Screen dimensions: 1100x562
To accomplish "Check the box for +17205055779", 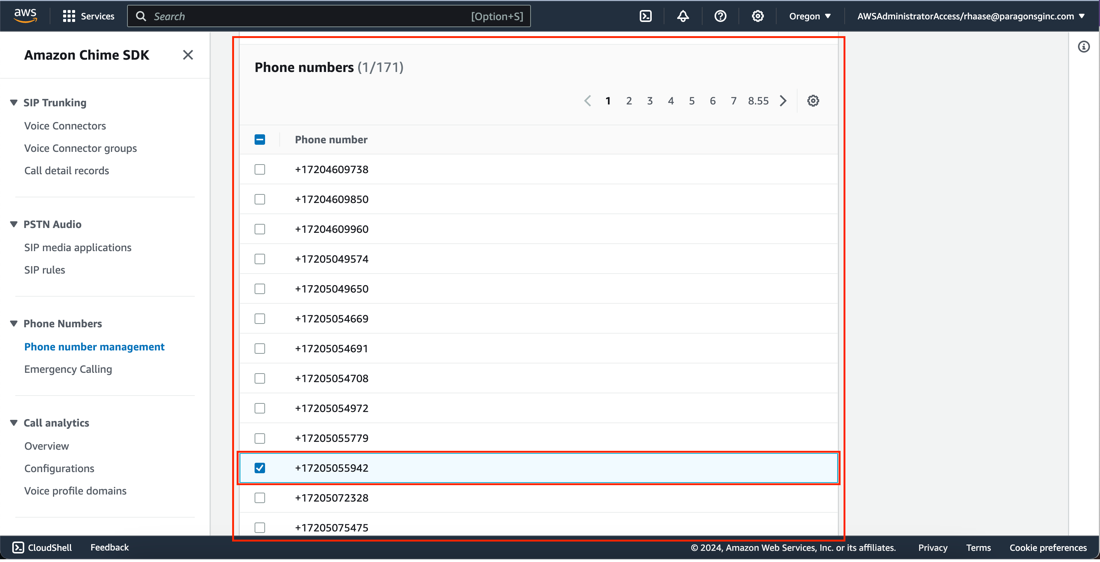I will (260, 439).
